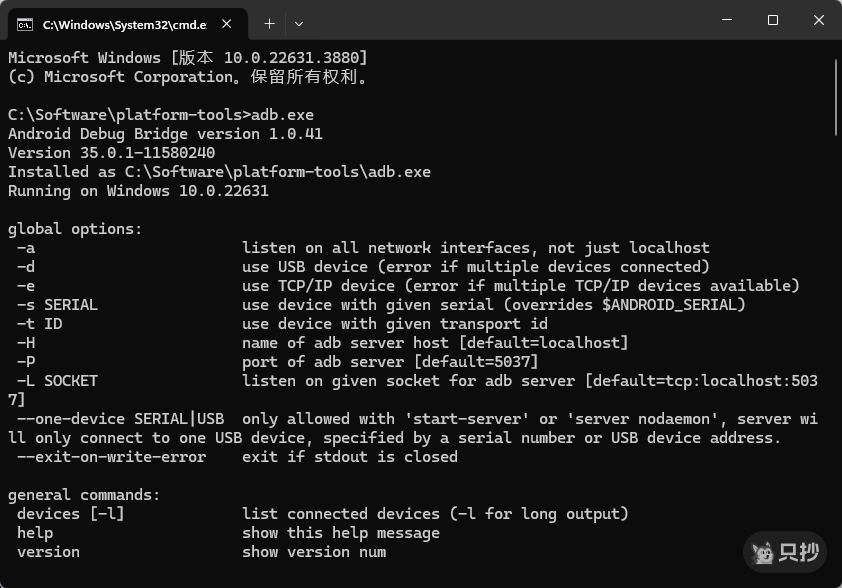Close the Windows Terminal window
Viewport: 842px width, 588px height.
[x=819, y=20]
